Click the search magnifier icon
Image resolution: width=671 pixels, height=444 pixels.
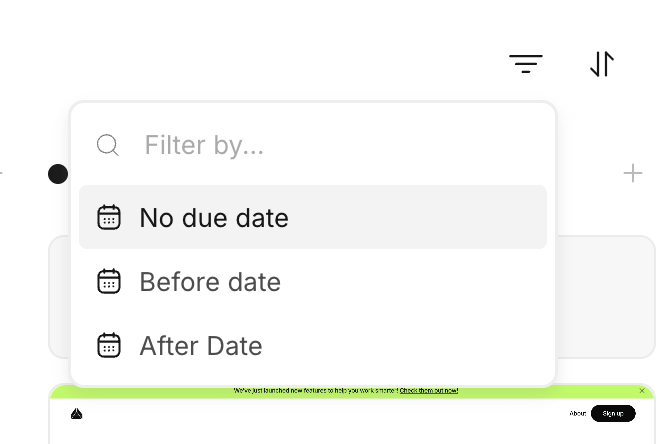click(x=108, y=146)
